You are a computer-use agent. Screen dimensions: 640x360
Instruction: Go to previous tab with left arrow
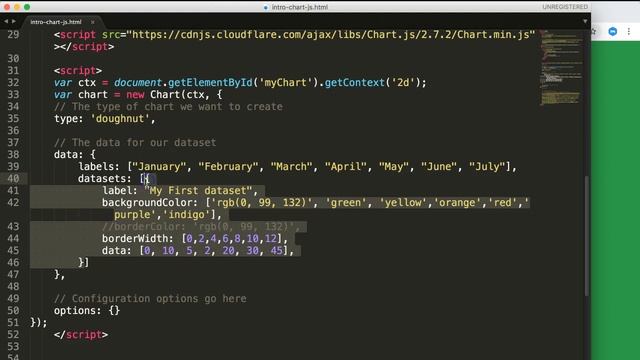[x=6, y=21]
